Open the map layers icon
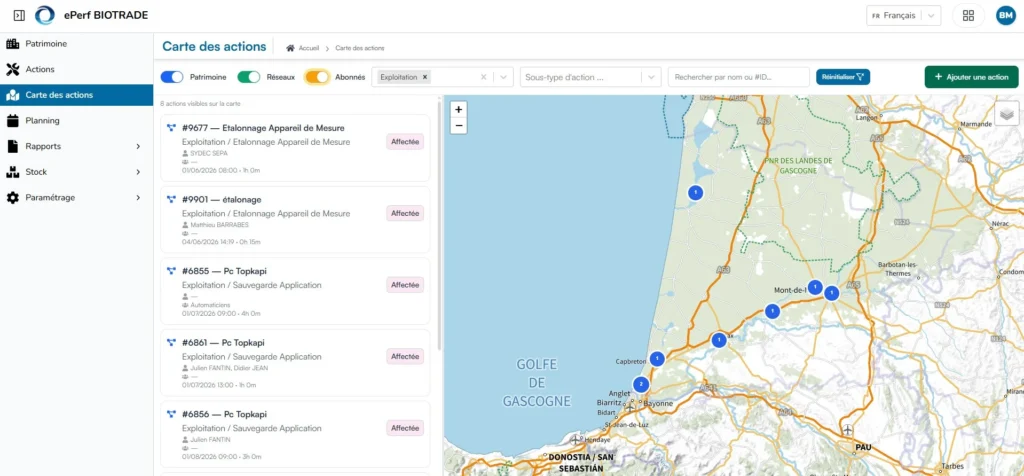The width and height of the screenshot is (1024, 476). (1006, 114)
